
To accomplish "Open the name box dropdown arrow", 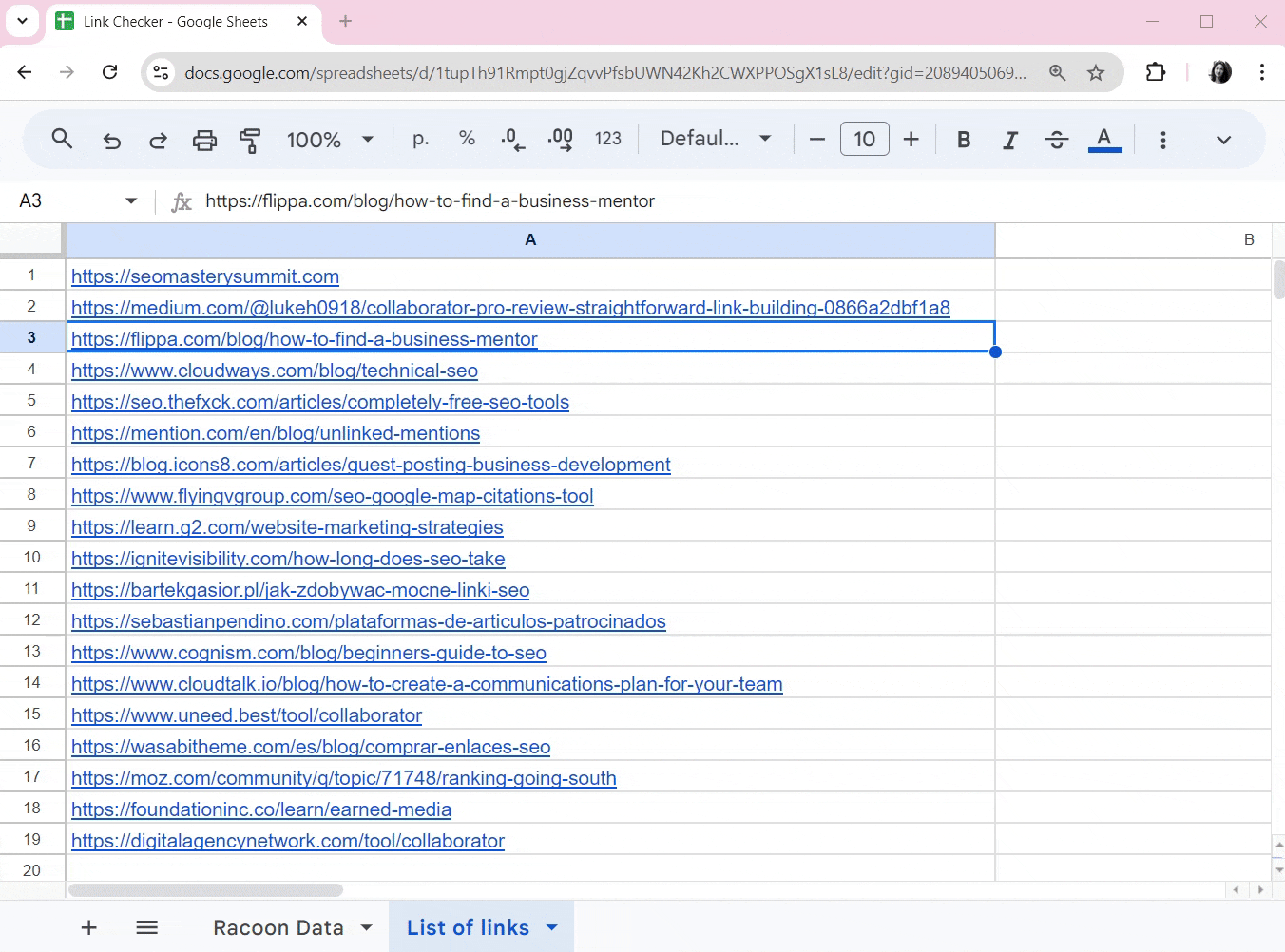I will pyautogui.click(x=131, y=200).
